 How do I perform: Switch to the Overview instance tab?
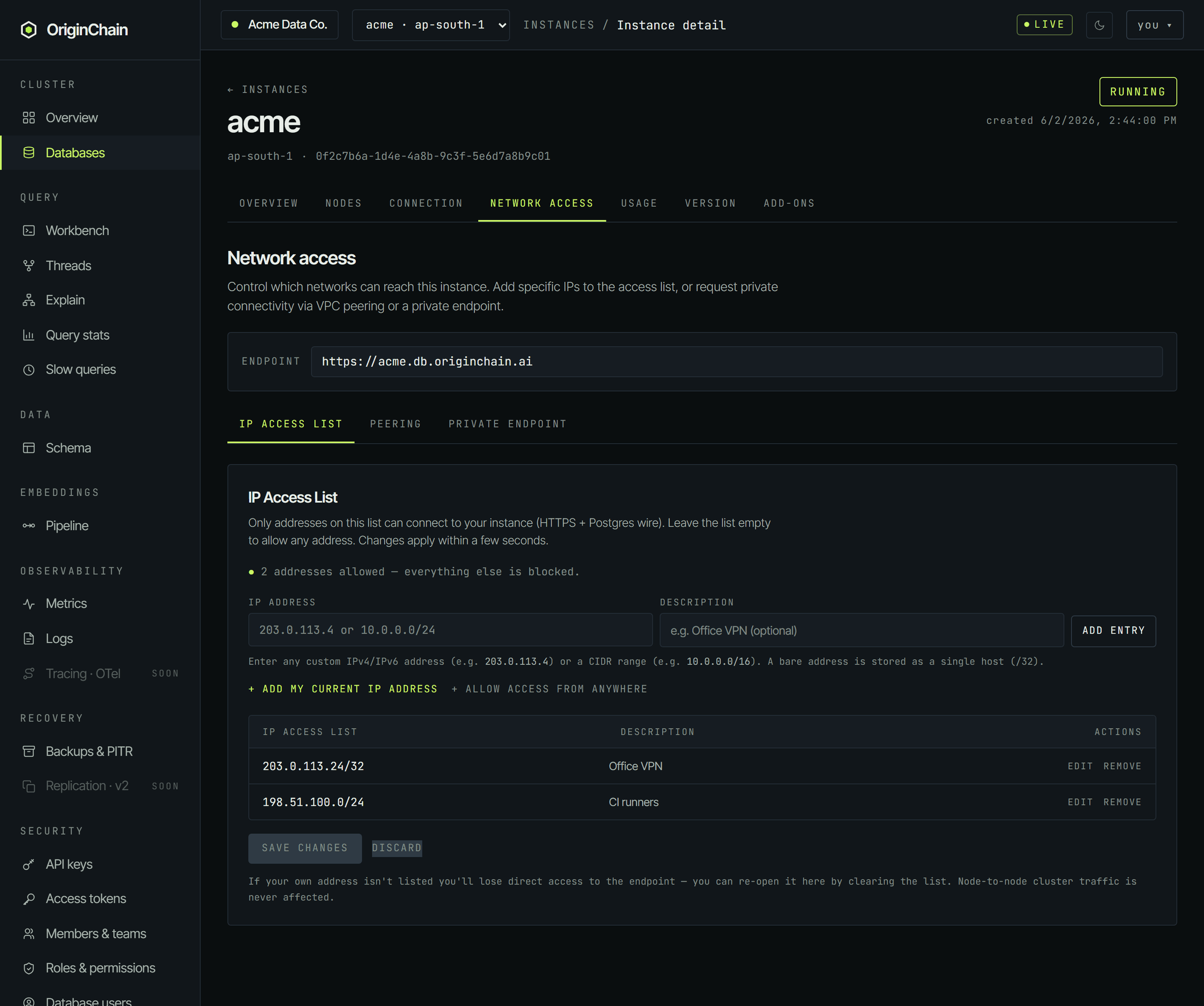point(268,203)
